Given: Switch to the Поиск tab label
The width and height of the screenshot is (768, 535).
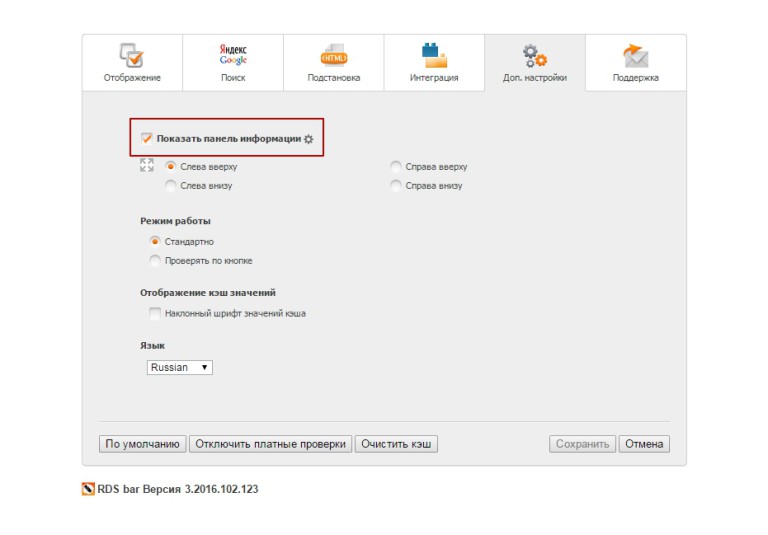Looking at the screenshot, I should (233, 78).
